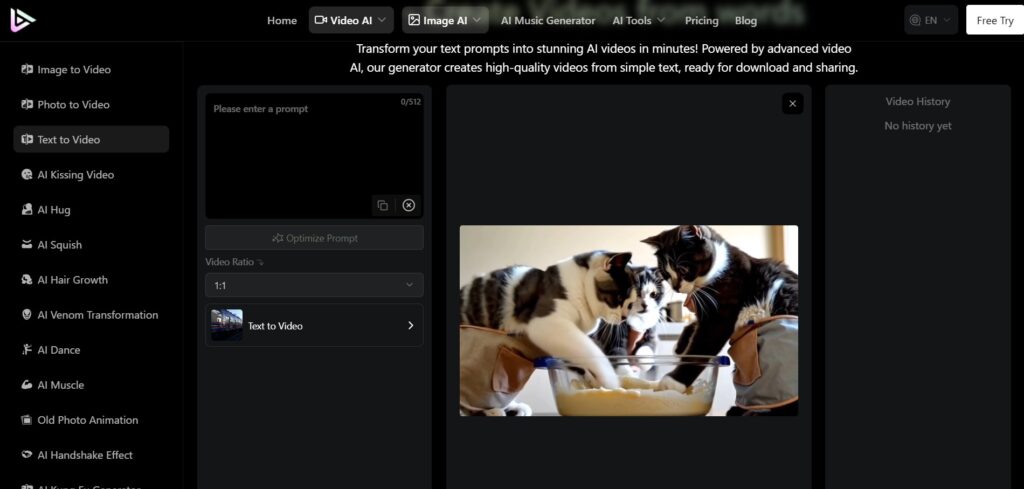Select Text to Video in sidebar
The image size is (1024, 489).
coord(91,139)
